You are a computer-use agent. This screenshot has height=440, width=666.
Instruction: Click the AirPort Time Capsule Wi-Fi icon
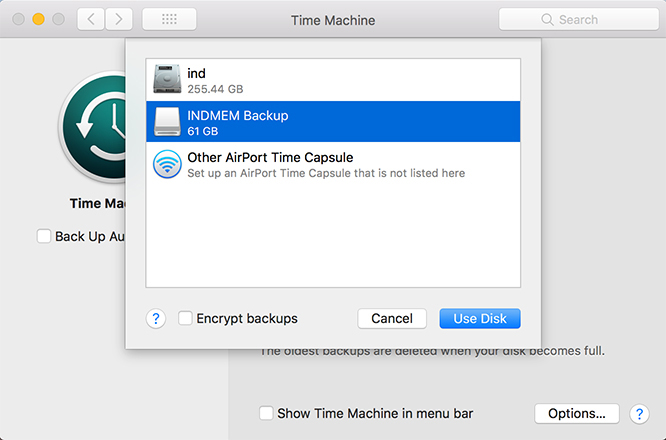(x=167, y=164)
